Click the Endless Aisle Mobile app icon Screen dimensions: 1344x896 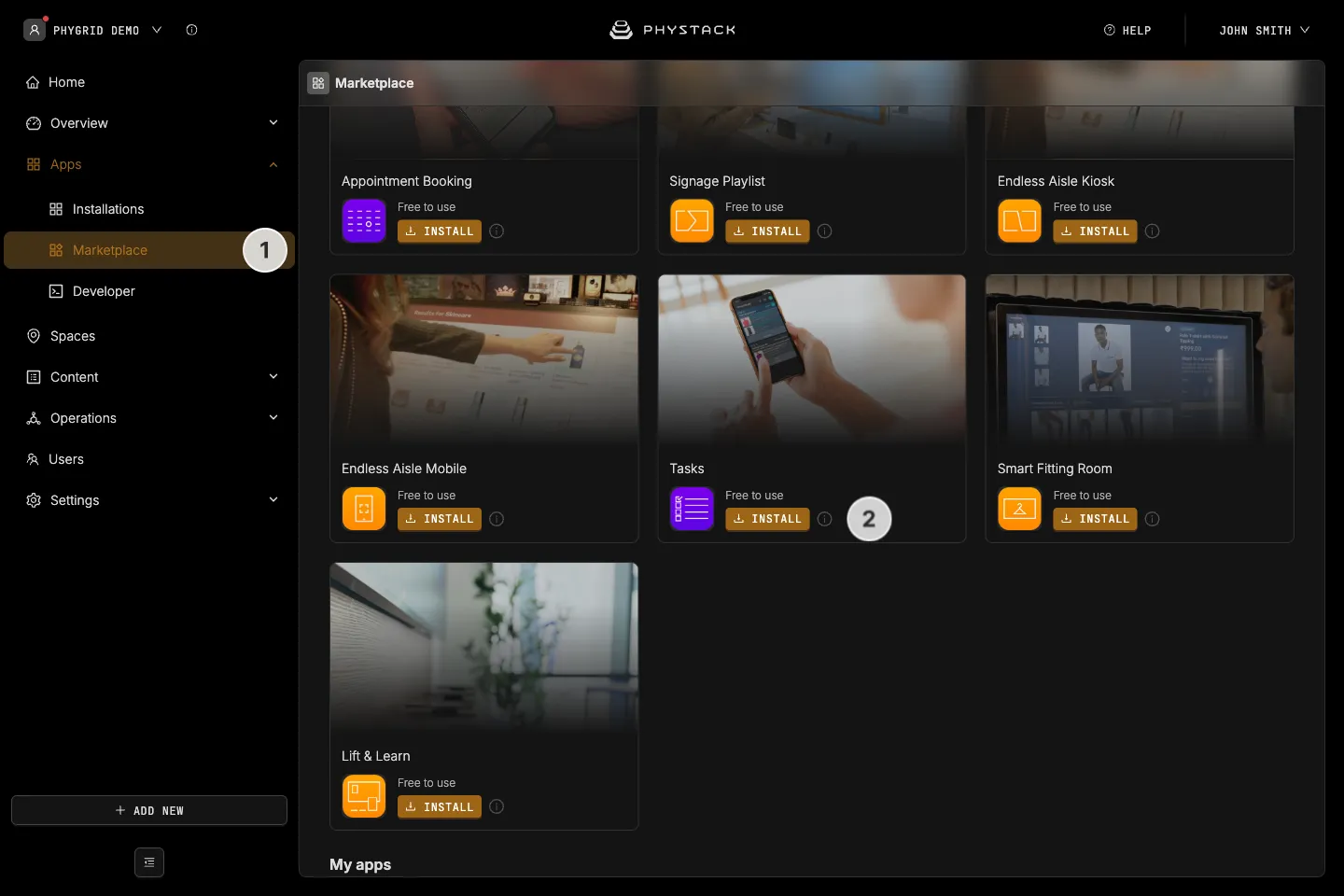tap(364, 509)
